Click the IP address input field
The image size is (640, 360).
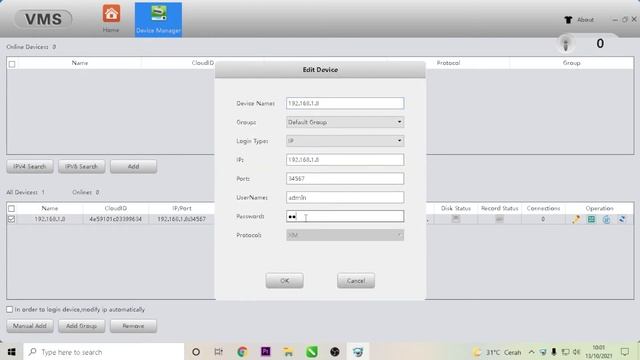point(345,160)
